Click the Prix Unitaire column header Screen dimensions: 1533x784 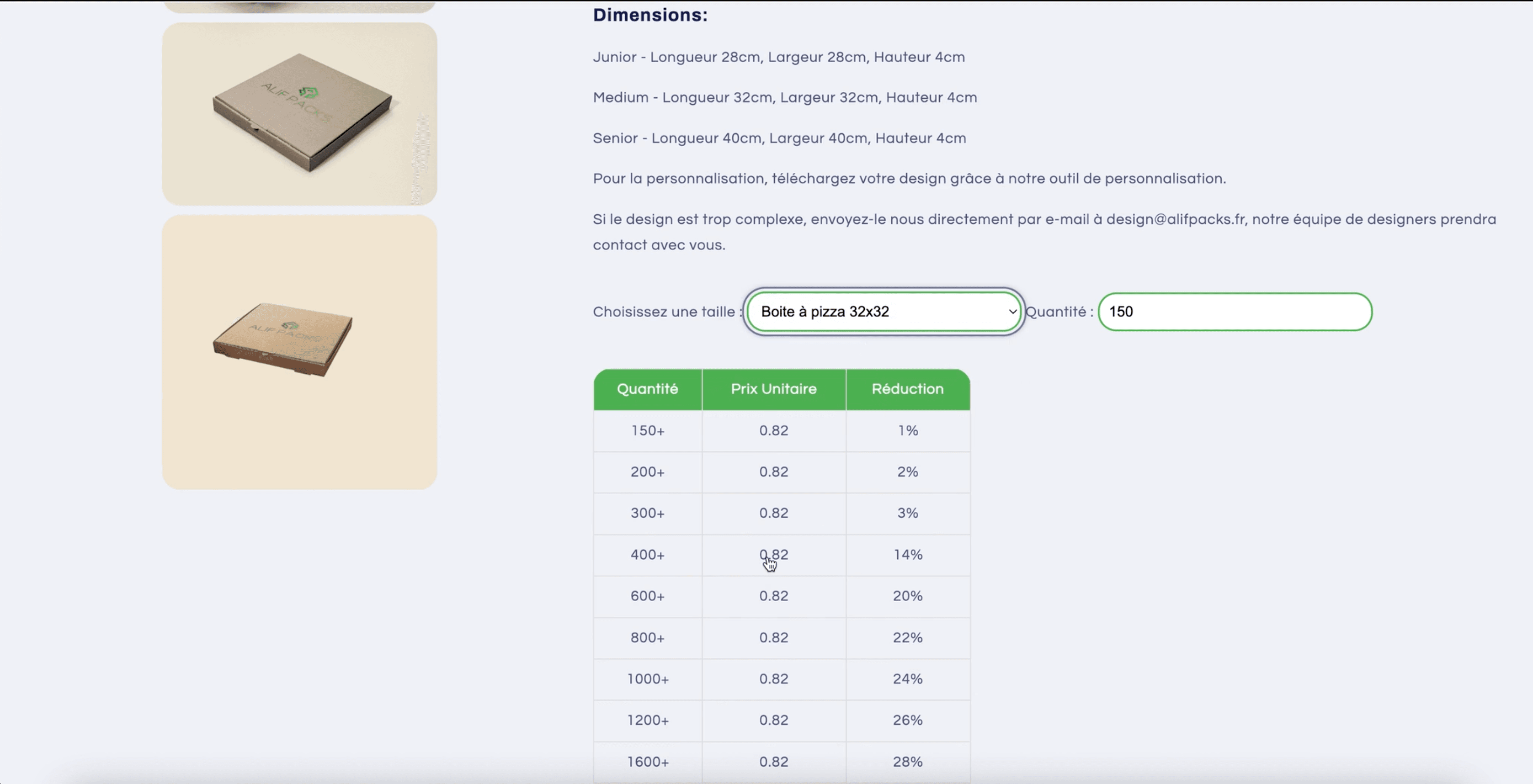[x=774, y=389]
